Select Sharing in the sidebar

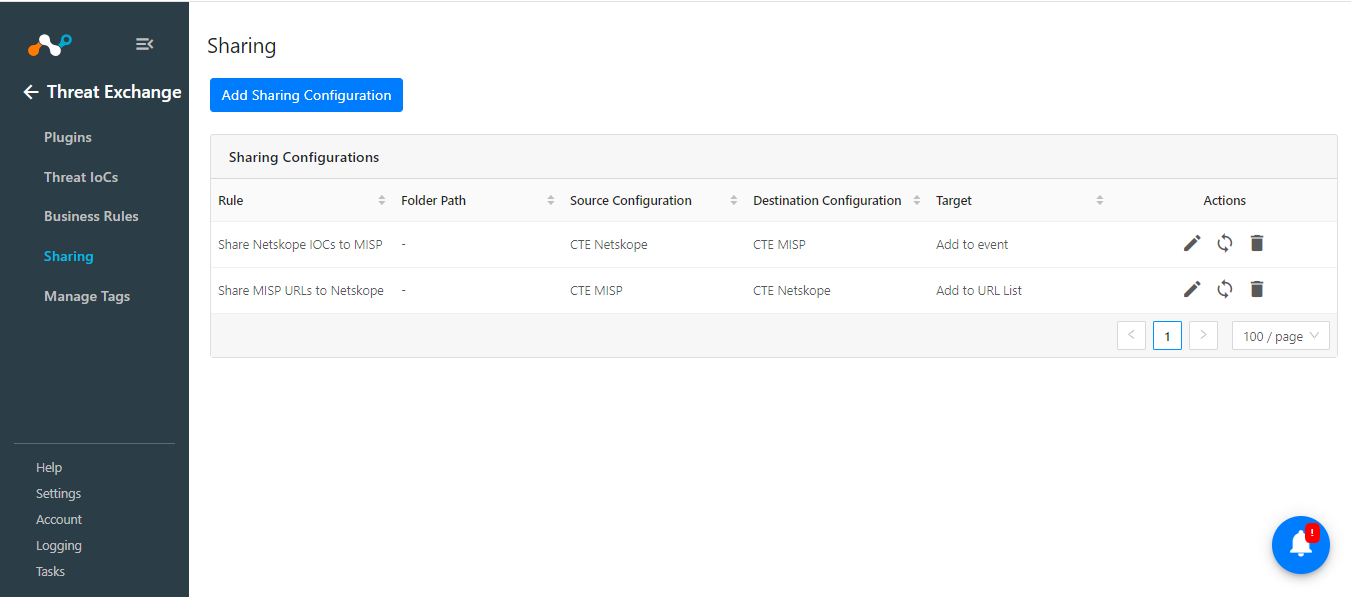tap(69, 256)
